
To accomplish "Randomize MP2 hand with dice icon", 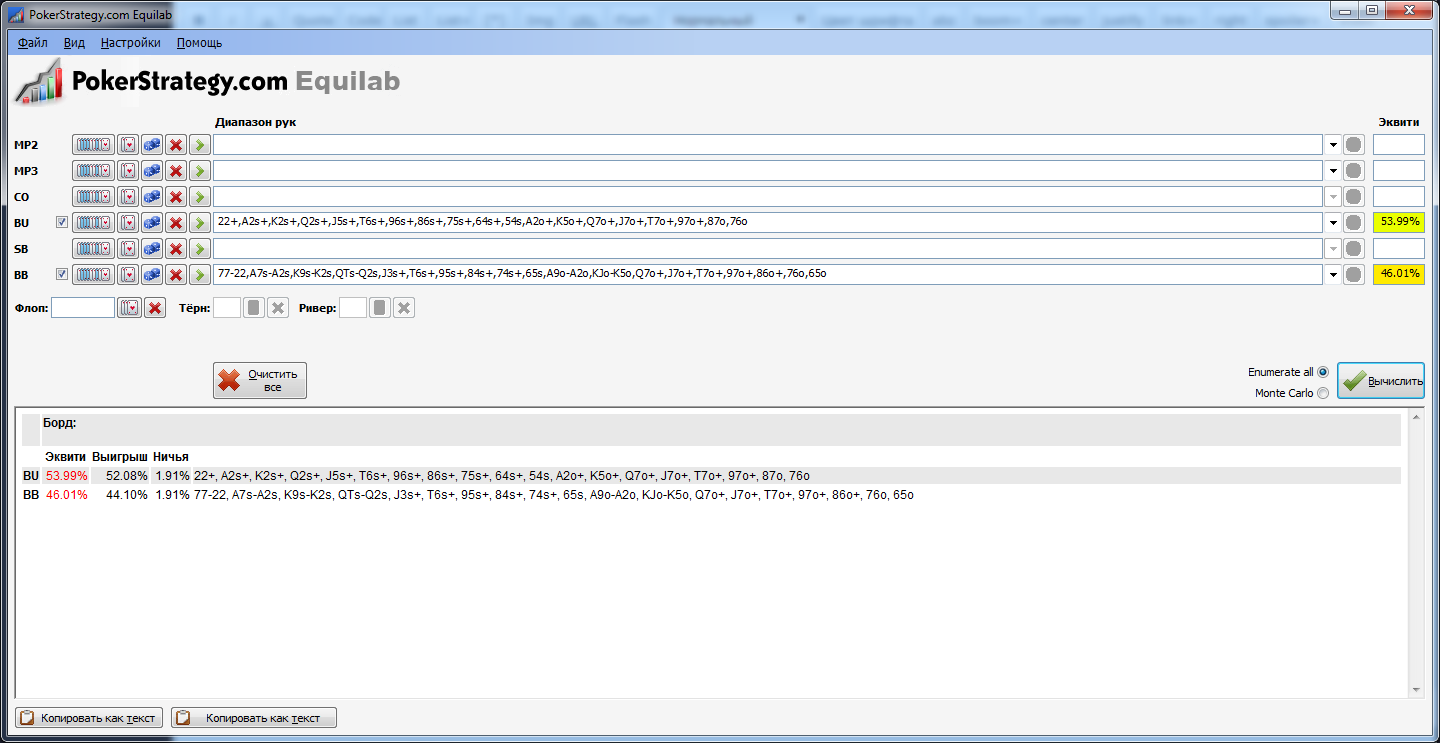I will point(152,145).
